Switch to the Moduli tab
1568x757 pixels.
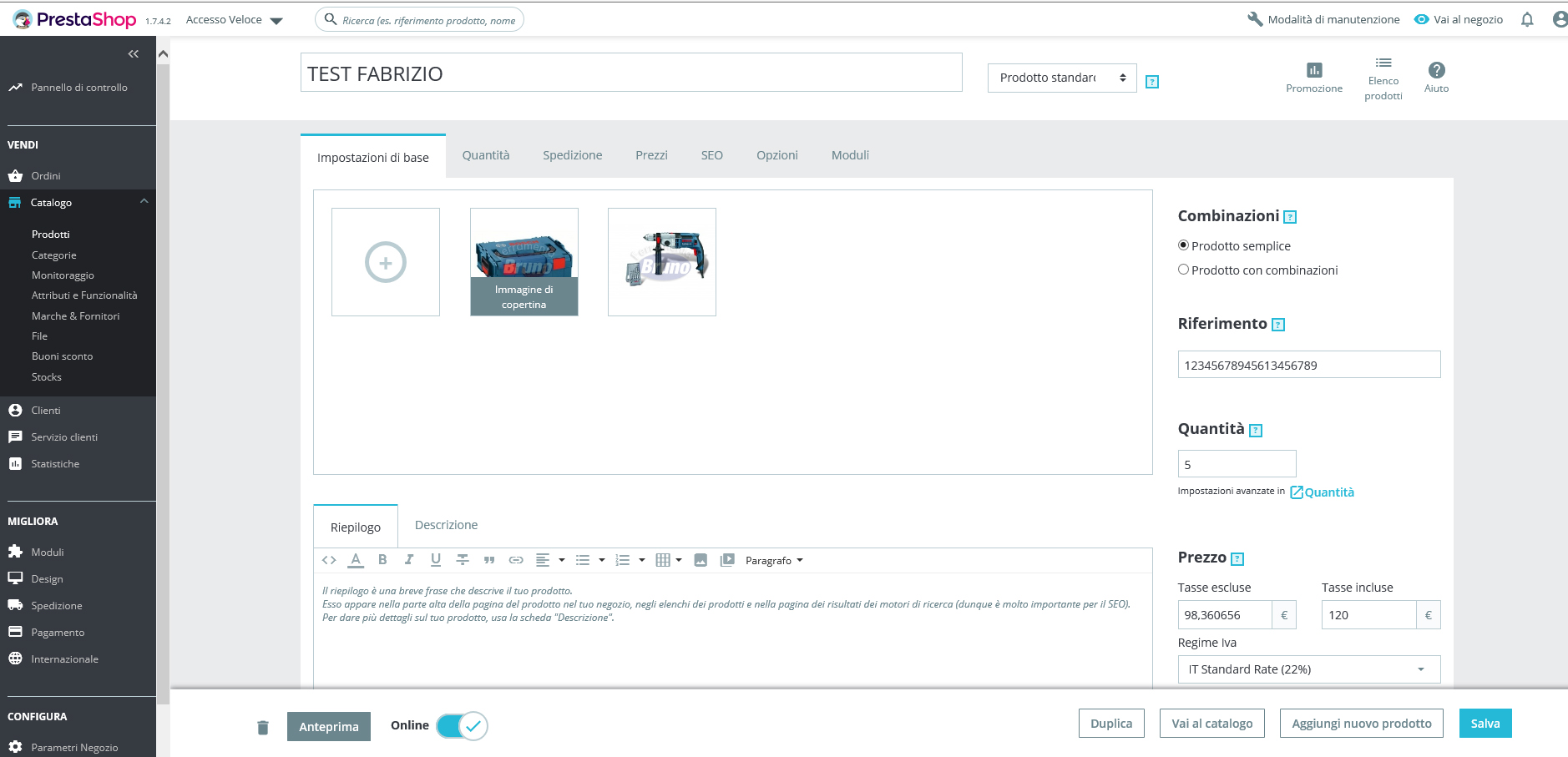coord(850,155)
